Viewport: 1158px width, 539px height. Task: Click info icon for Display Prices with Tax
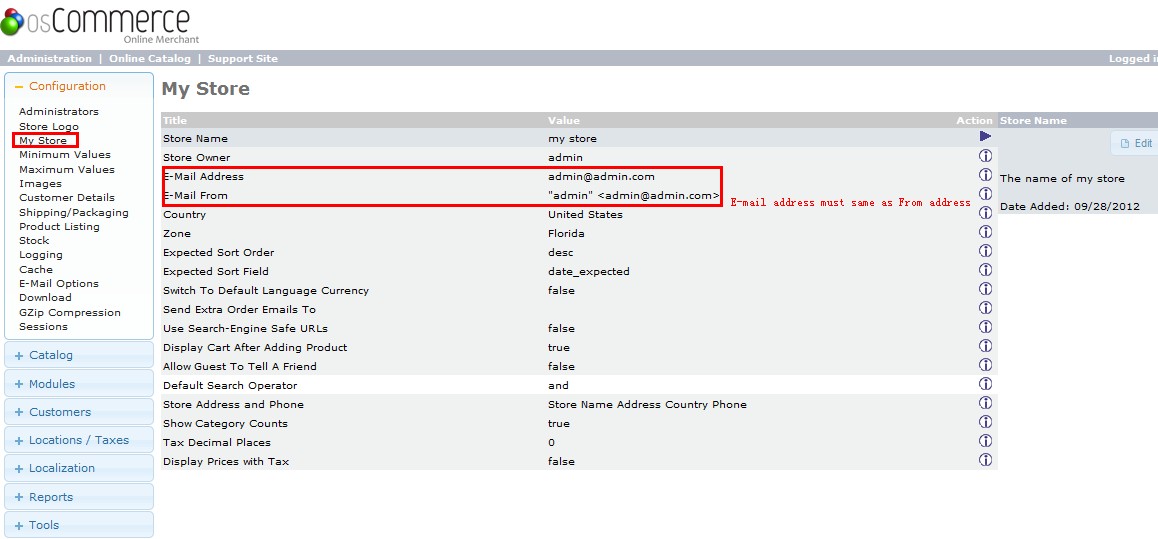point(985,460)
